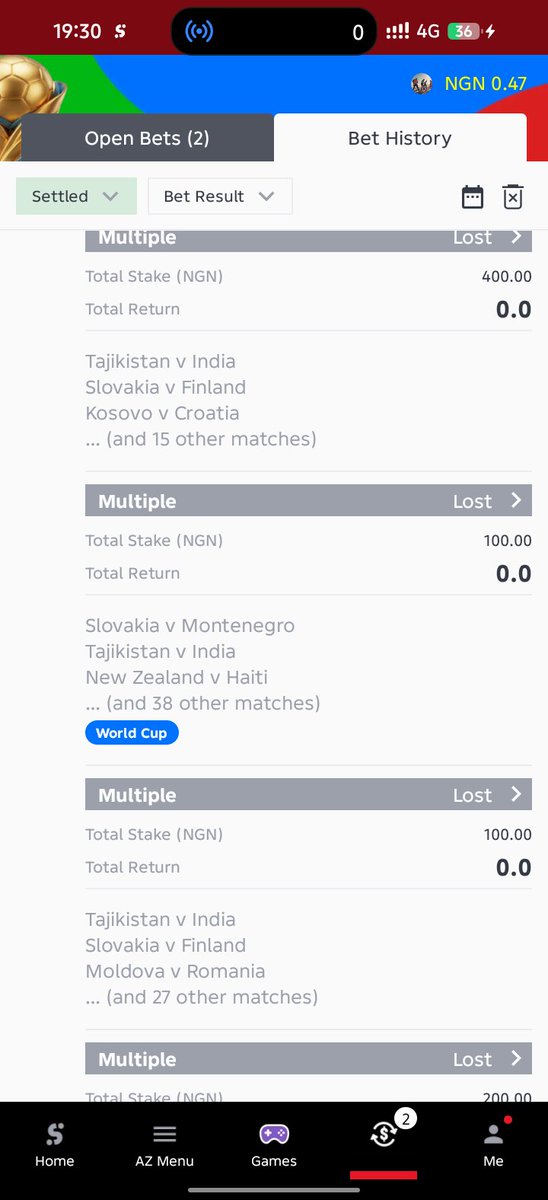Expand the lost bet with 38 other matches
The height and width of the screenshot is (1200, 548).
coord(308,501)
